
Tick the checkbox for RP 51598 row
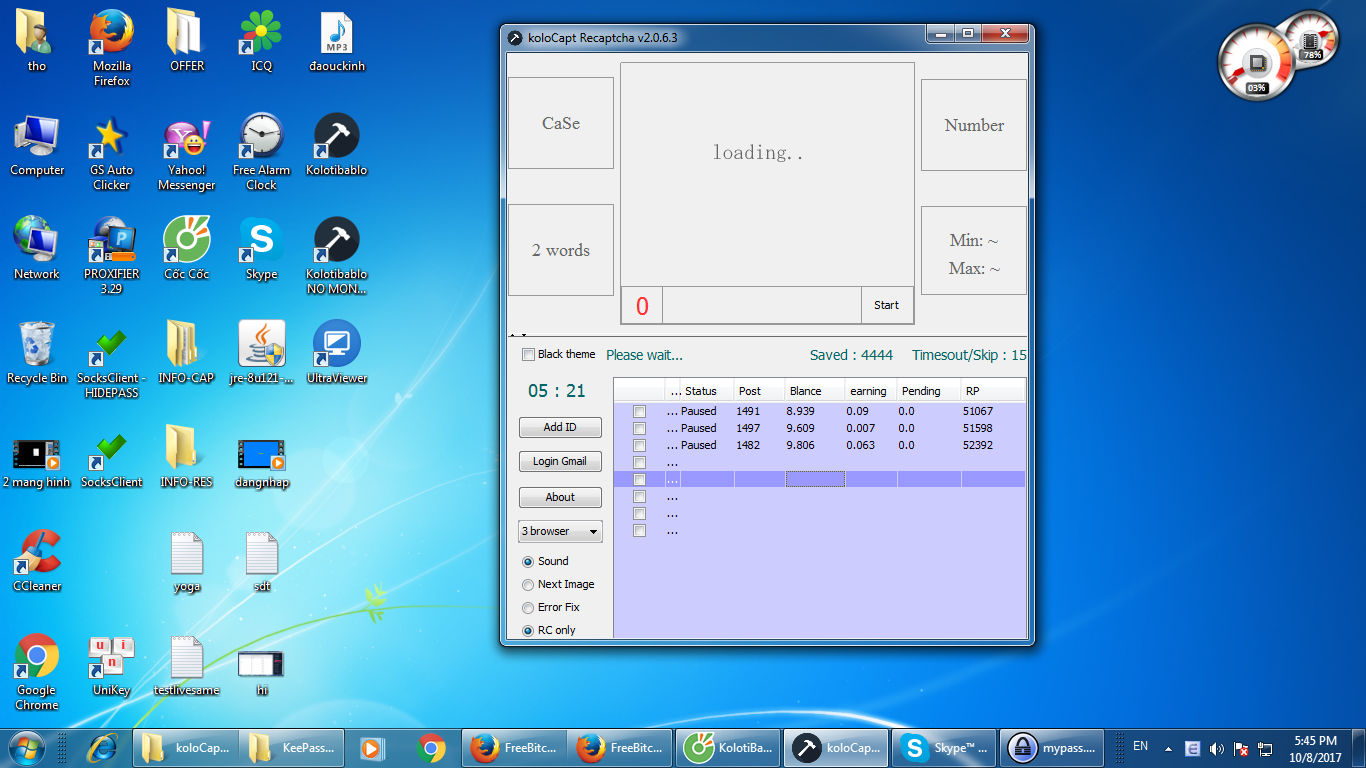(x=639, y=429)
